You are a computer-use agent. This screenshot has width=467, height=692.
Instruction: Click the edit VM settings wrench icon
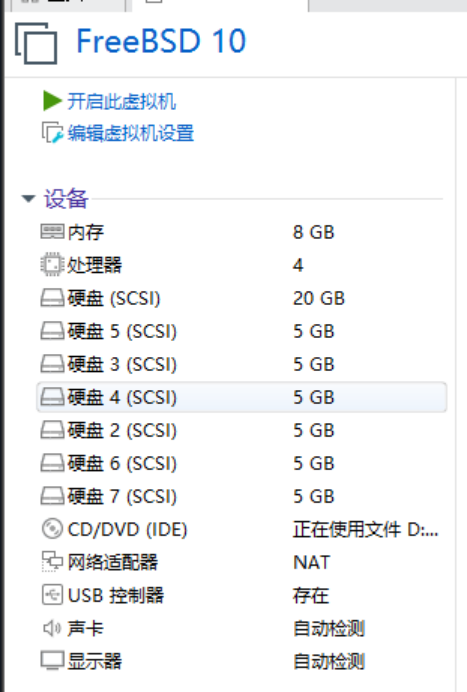[x=53, y=133]
